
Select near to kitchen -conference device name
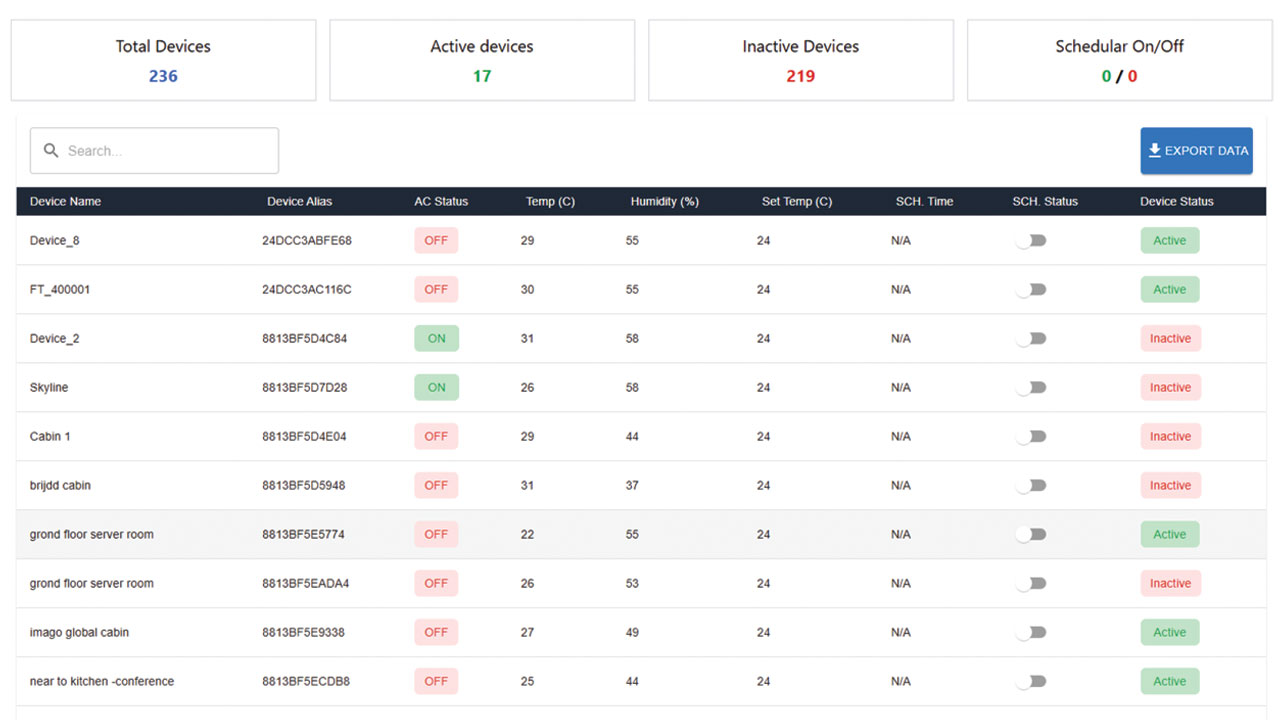pyautogui.click(x=102, y=682)
